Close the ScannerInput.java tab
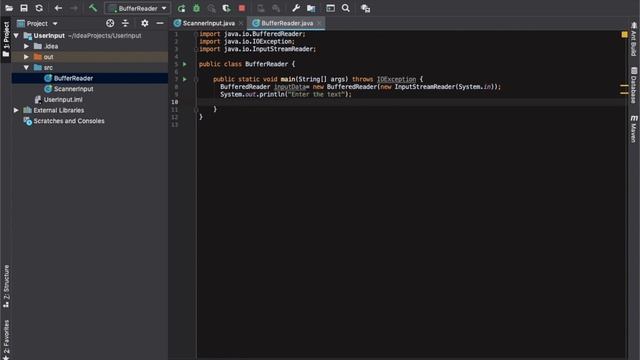The height and width of the screenshot is (360, 640). [241, 23]
